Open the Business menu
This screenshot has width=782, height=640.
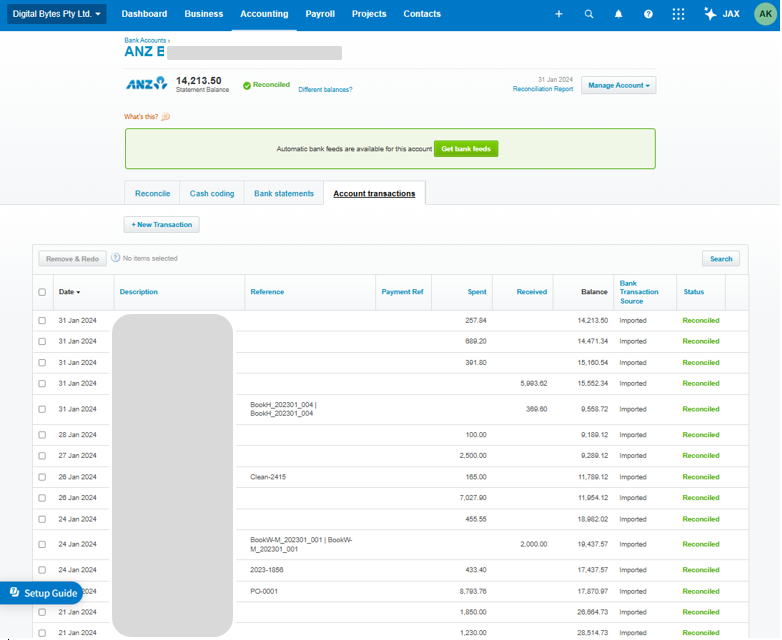point(203,14)
